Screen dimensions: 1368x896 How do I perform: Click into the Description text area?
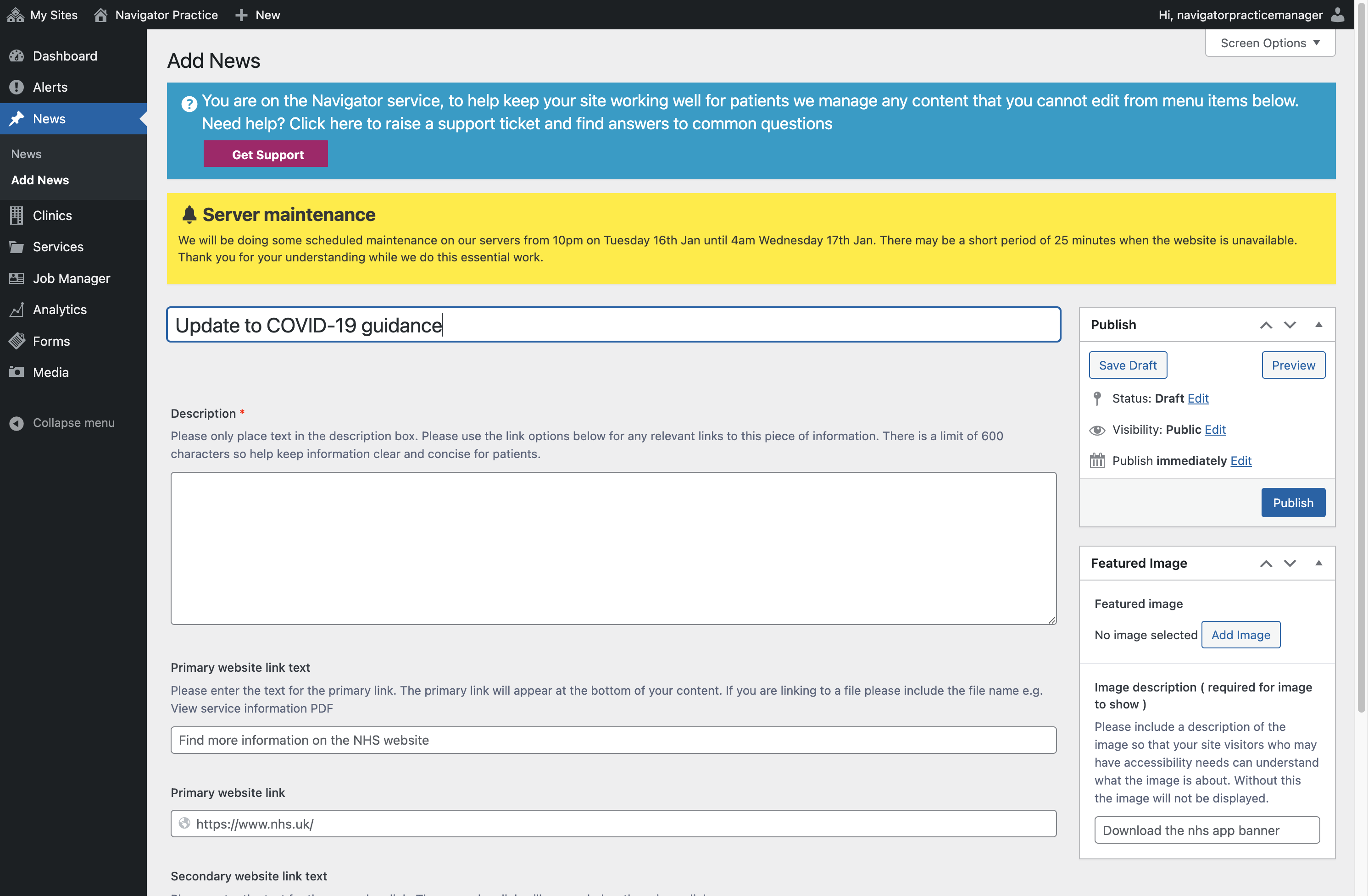[613, 548]
